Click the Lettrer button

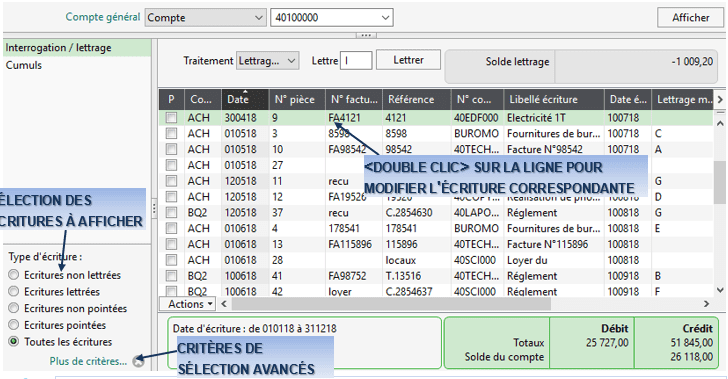408,60
